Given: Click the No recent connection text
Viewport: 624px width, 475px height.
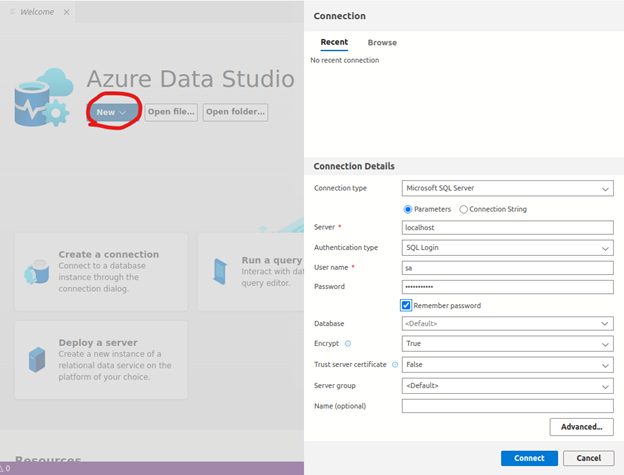Looking at the screenshot, I should [345, 60].
